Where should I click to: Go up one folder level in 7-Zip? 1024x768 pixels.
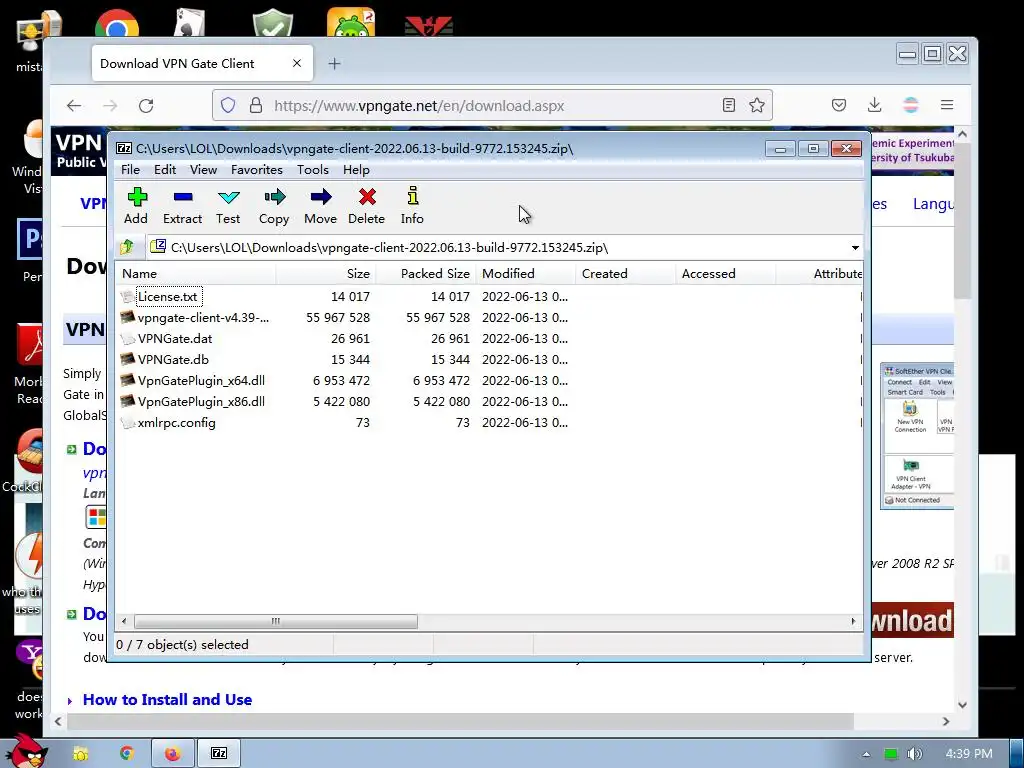[127, 247]
